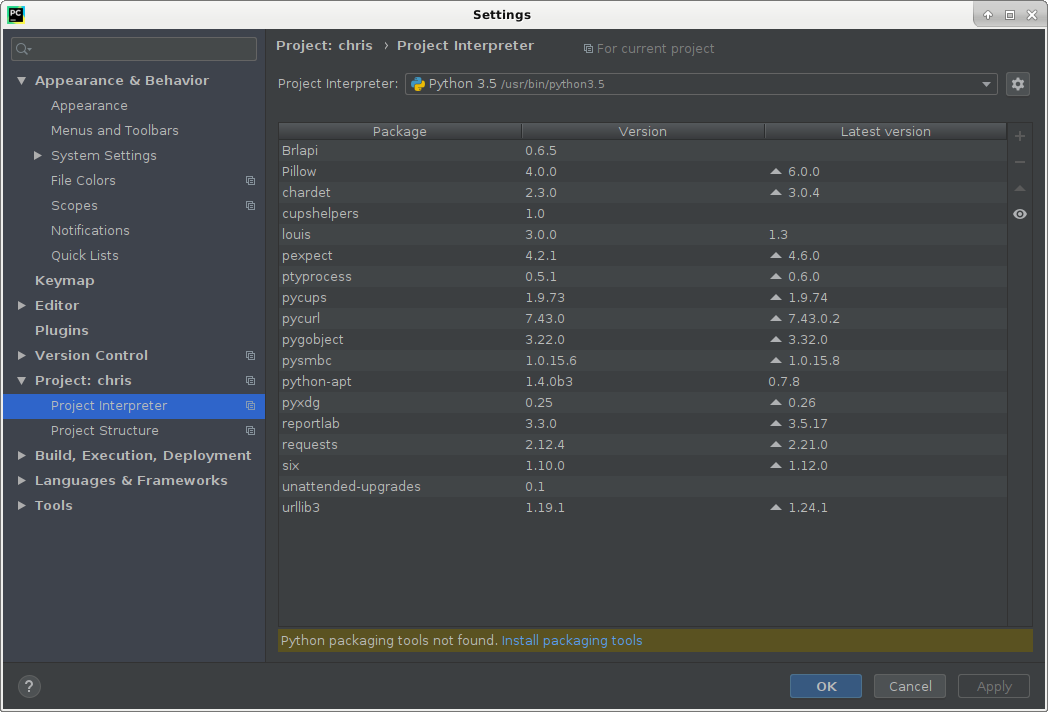Select the cupshelpers package row
Image resolution: width=1048 pixels, height=712 pixels.
(x=642, y=214)
